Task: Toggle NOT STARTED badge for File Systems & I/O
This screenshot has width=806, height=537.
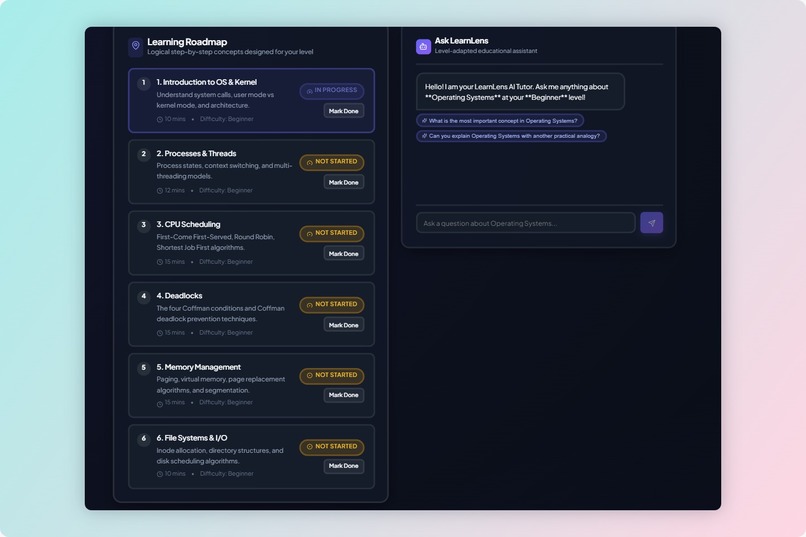Action: pos(332,447)
